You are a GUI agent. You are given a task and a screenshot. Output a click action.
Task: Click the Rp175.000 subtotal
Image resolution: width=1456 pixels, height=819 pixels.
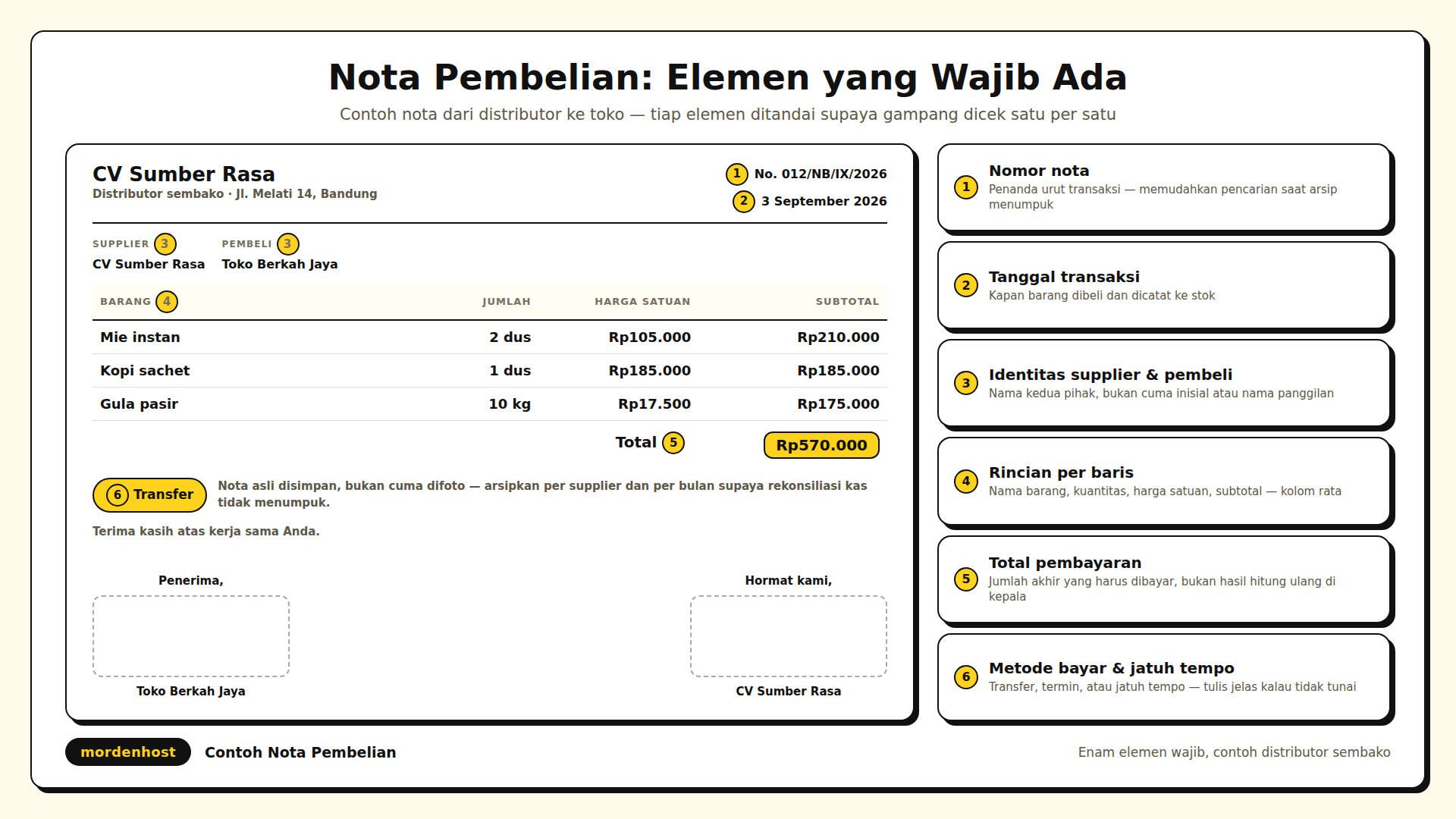point(838,404)
